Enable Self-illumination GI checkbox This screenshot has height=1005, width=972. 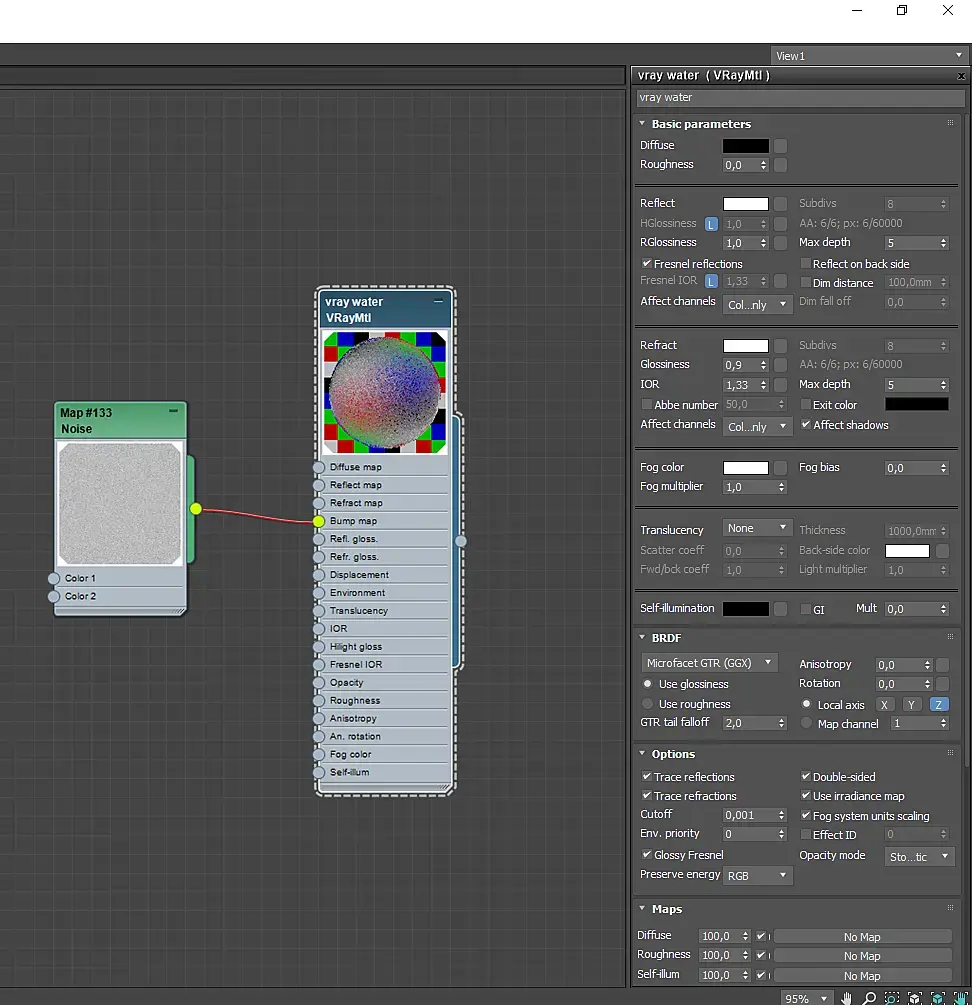805,610
